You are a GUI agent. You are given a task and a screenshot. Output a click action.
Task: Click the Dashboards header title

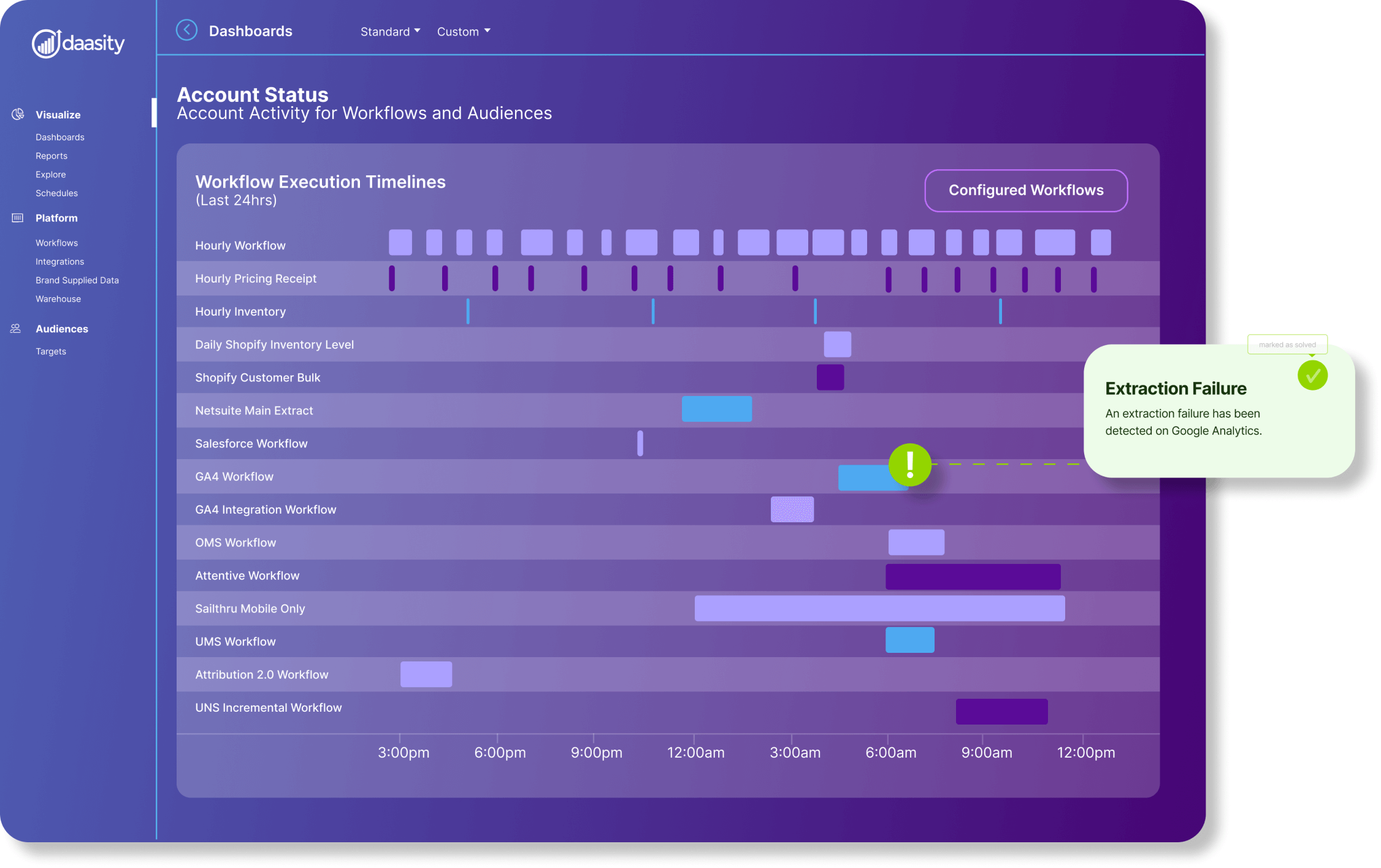(251, 31)
